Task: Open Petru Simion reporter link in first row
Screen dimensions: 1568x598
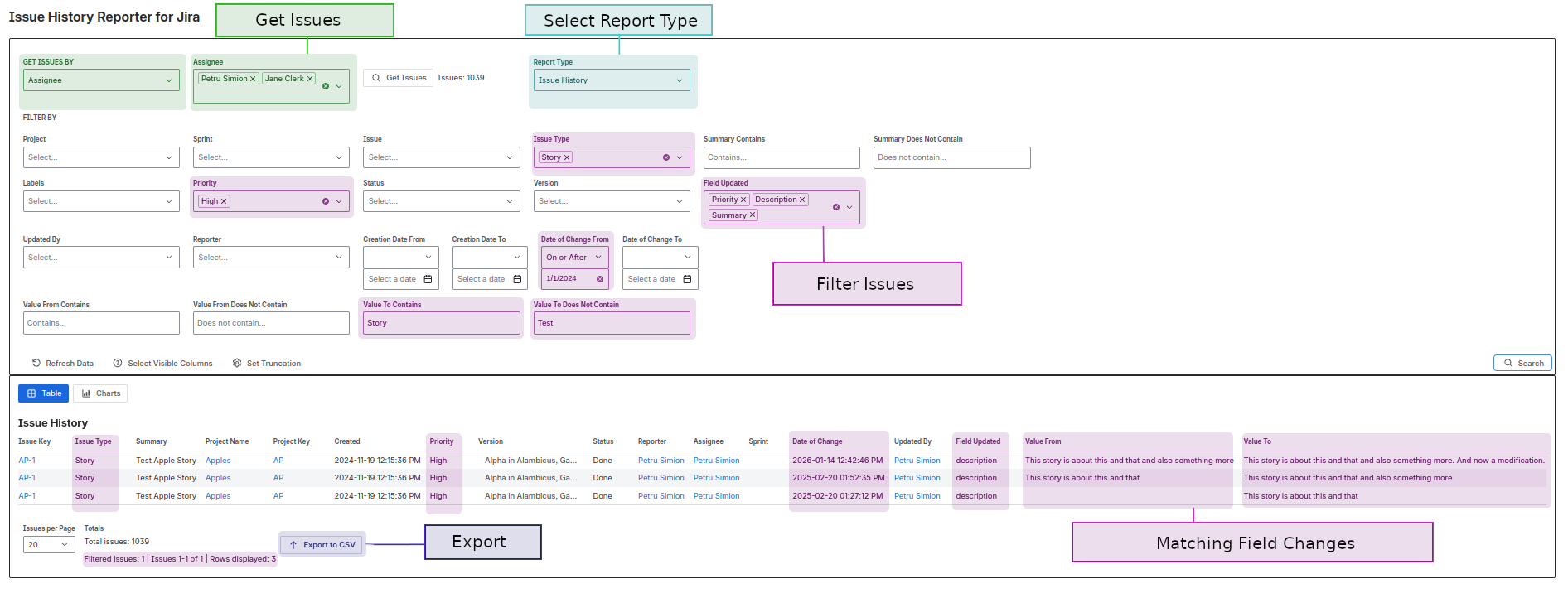Action: click(661, 461)
